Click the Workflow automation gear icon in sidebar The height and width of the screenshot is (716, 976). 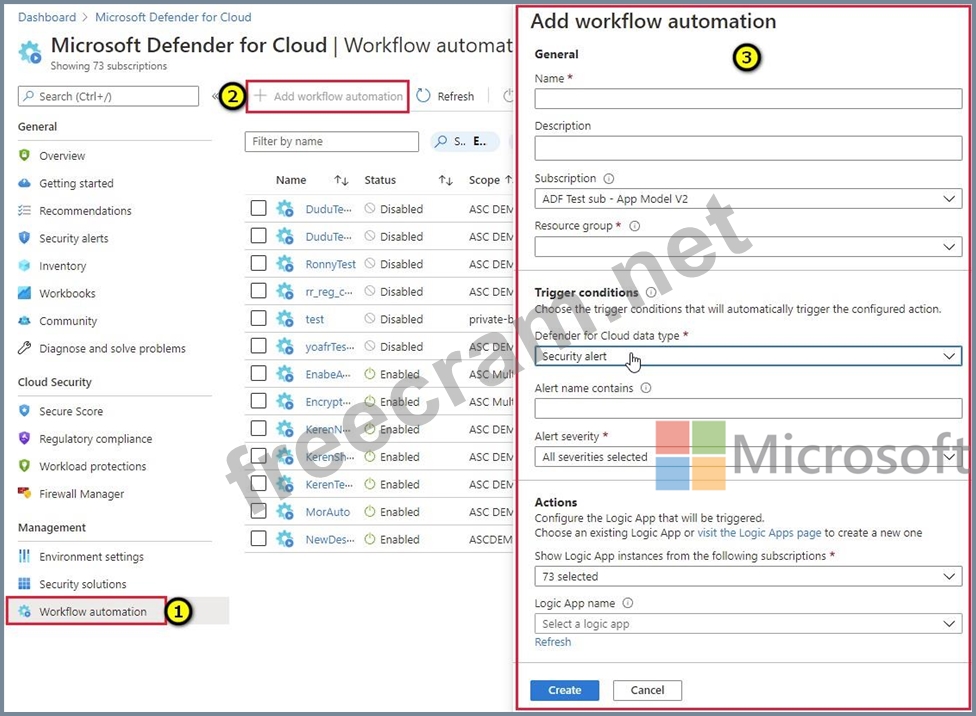pos(24,611)
